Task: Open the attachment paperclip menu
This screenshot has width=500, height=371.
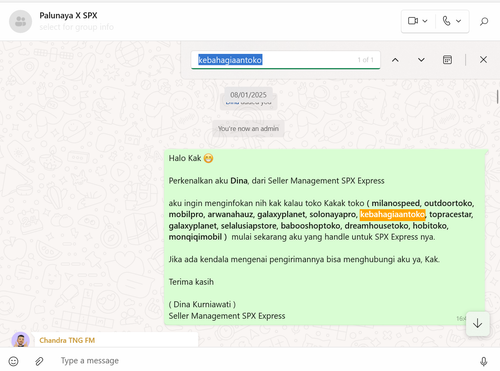Action: click(39, 361)
